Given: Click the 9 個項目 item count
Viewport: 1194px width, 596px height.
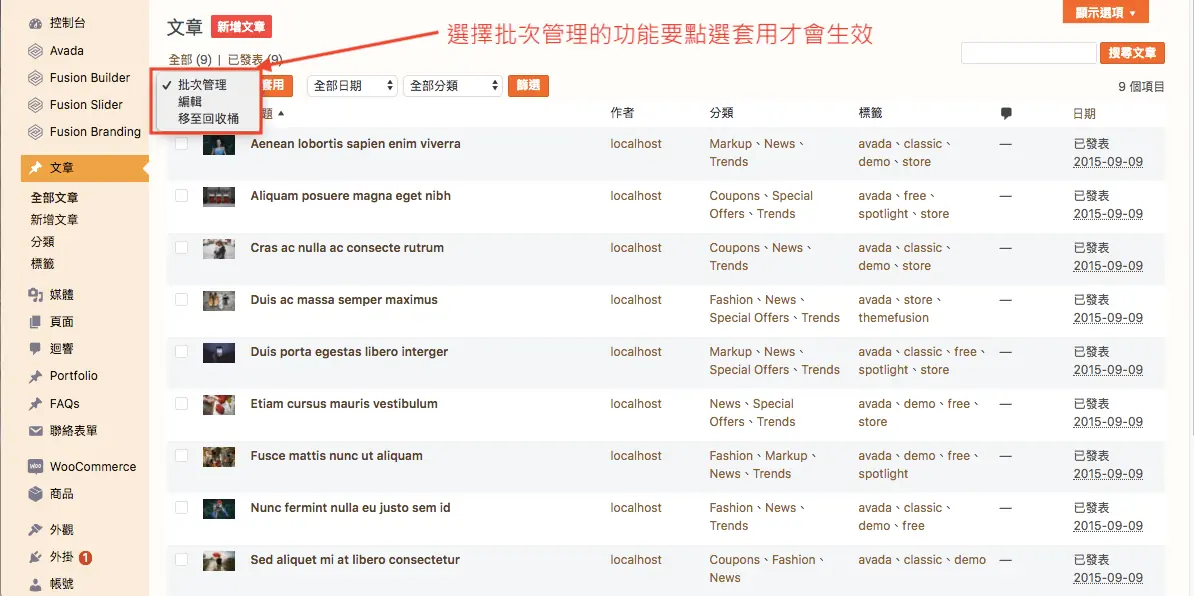Looking at the screenshot, I should click(1141, 87).
